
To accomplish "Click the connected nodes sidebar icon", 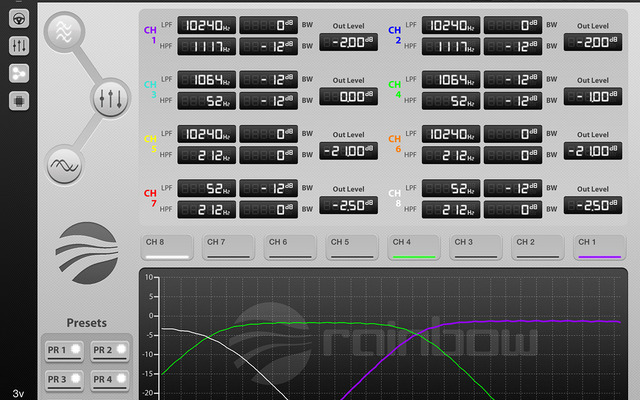I will [19, 73].
